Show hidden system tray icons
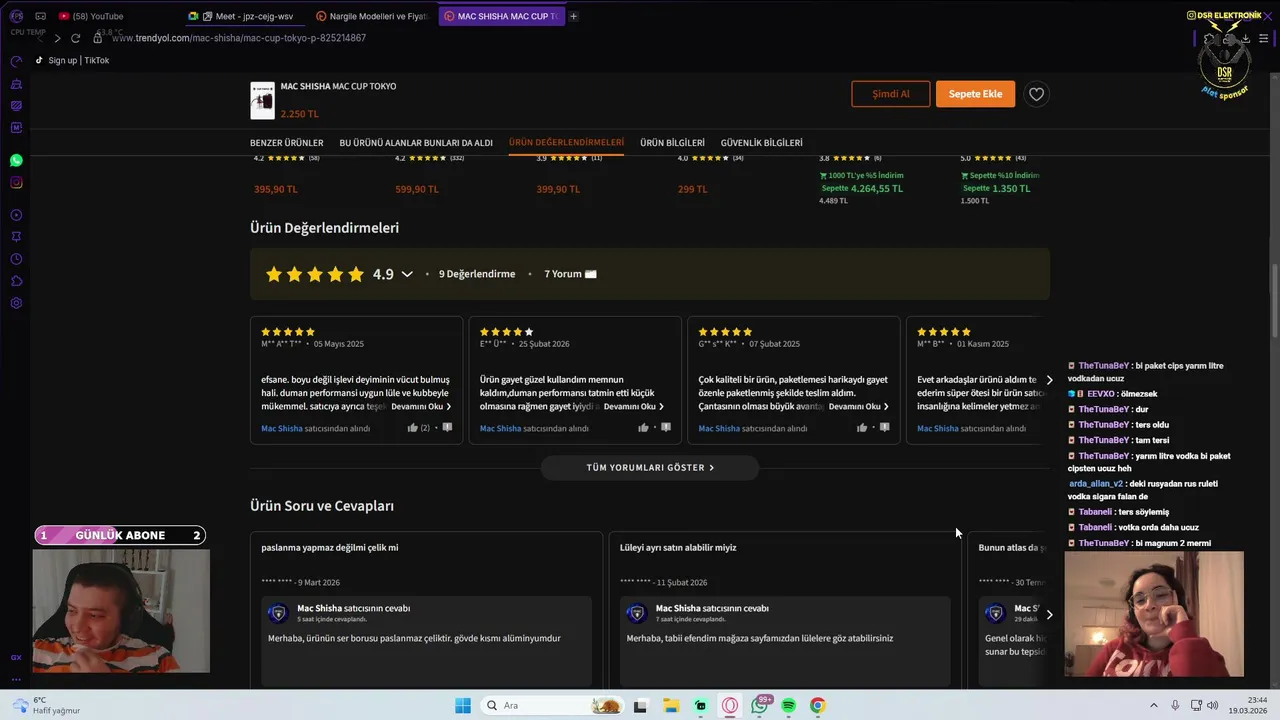Image resolution: width=1280 pixels, height=720 pixels. (1154, 706)
